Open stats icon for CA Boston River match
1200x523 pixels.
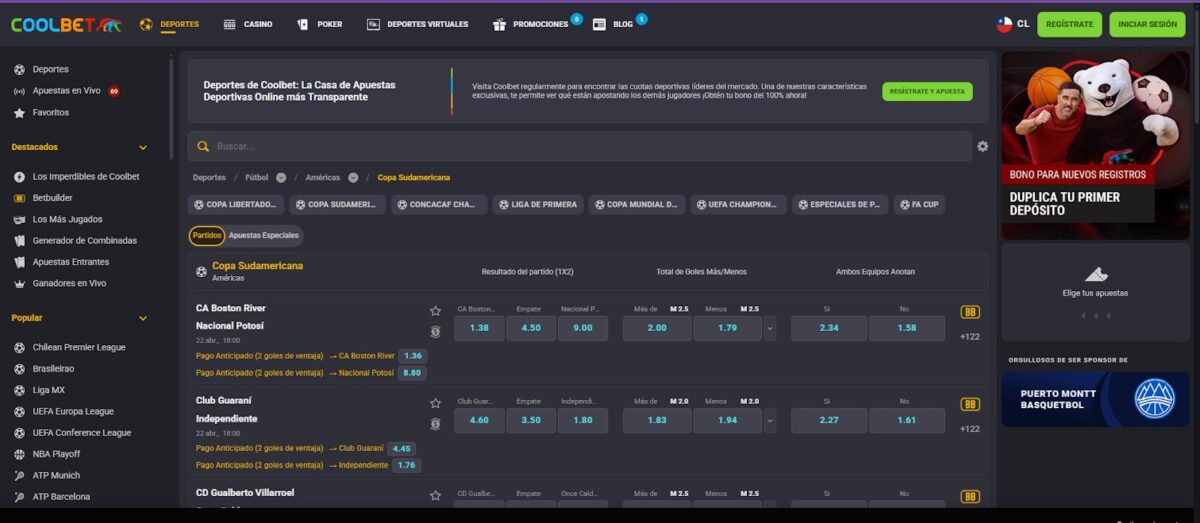pos(435,331)
